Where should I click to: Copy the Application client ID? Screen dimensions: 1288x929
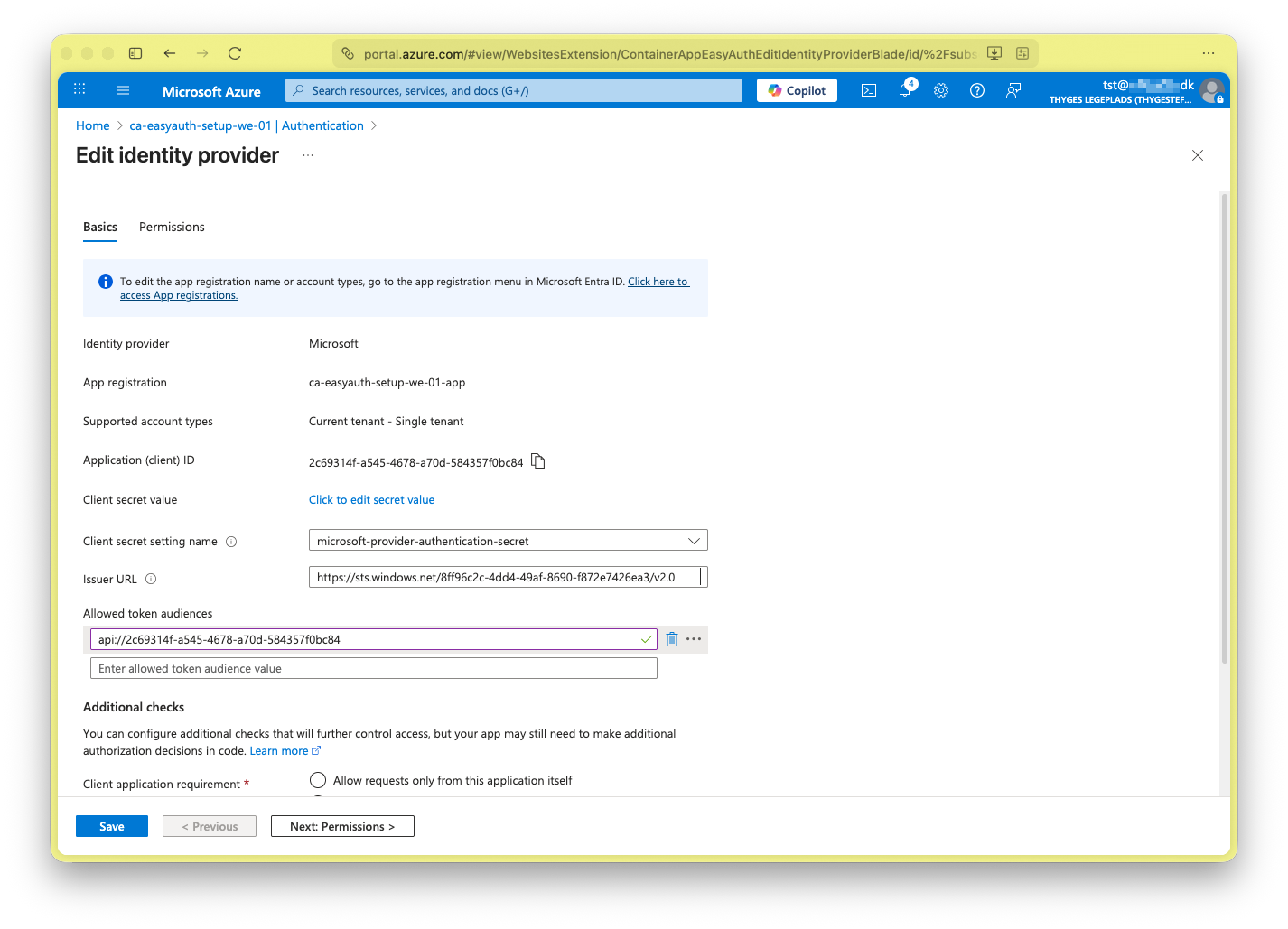click(x=538, y=461)
